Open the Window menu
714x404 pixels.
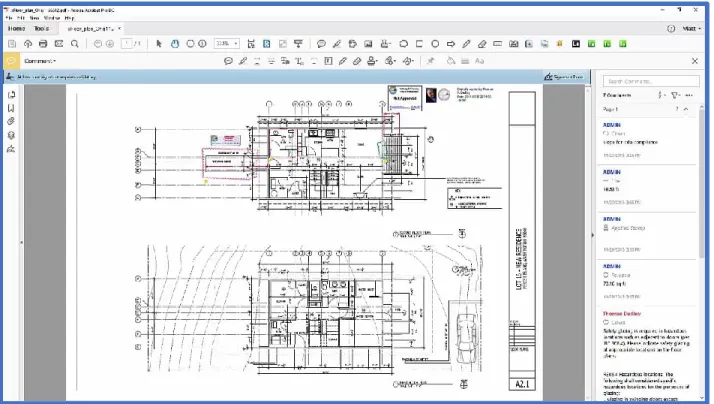tap(52, 18)
